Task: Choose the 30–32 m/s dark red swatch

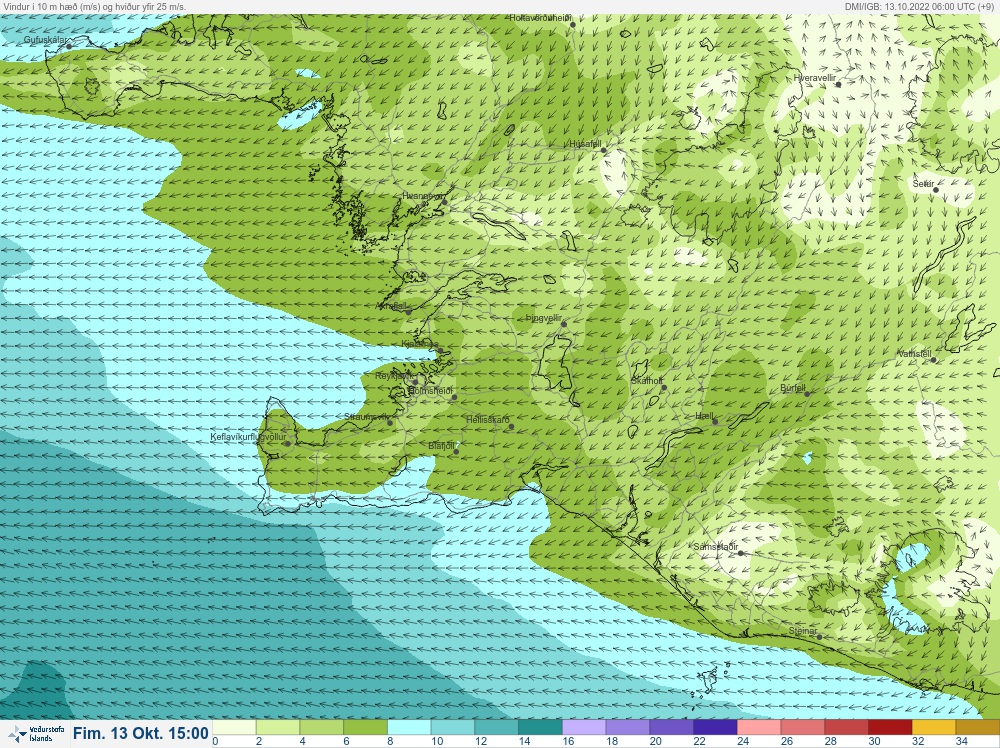Action: pos(890,728)
